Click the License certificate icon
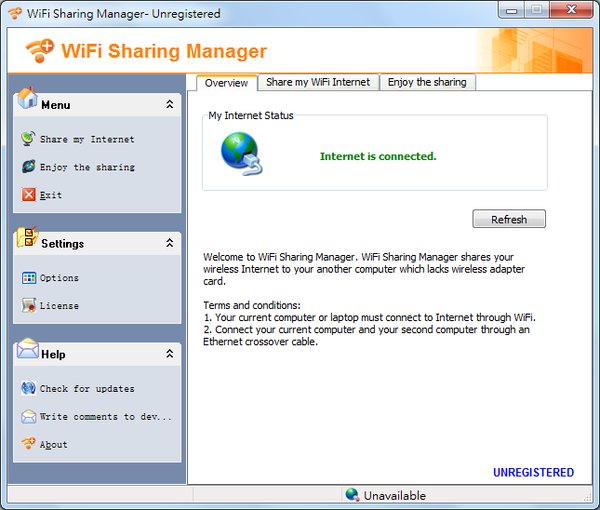 (x=29, y=305)
